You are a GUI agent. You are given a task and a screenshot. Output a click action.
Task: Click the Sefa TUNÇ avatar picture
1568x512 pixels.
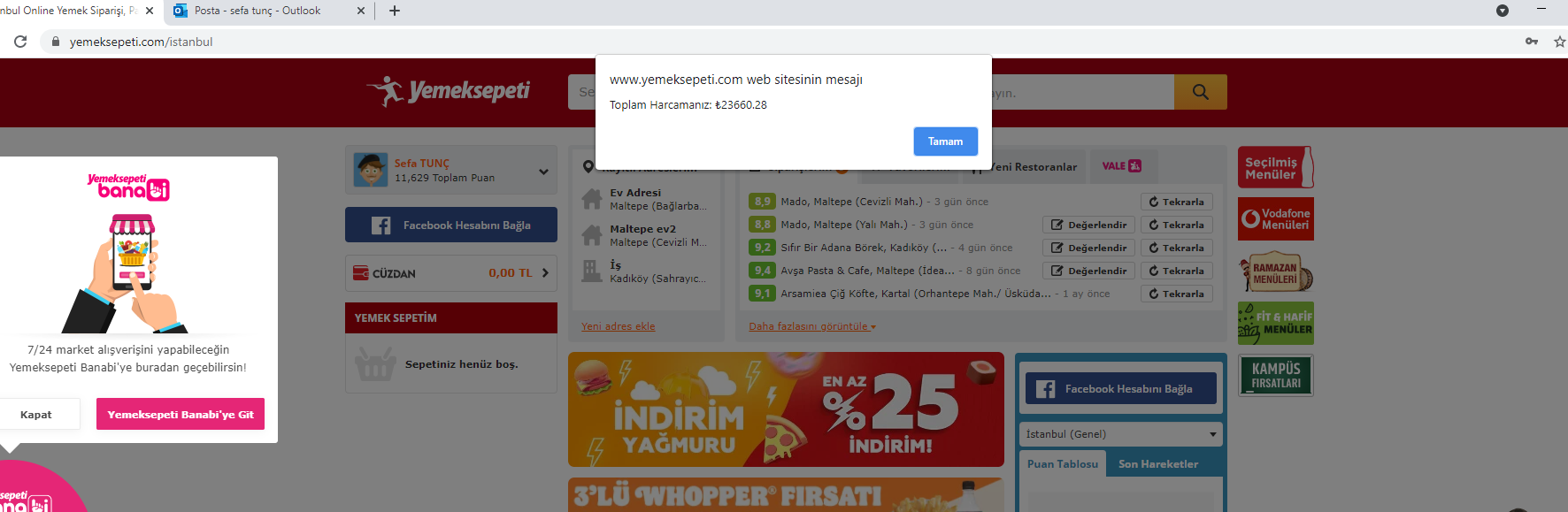pyautogui.click(x=371, y=170)
